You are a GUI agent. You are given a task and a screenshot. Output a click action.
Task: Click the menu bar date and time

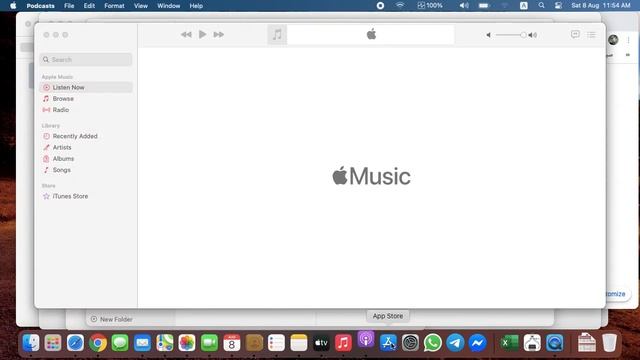[601, 6]
